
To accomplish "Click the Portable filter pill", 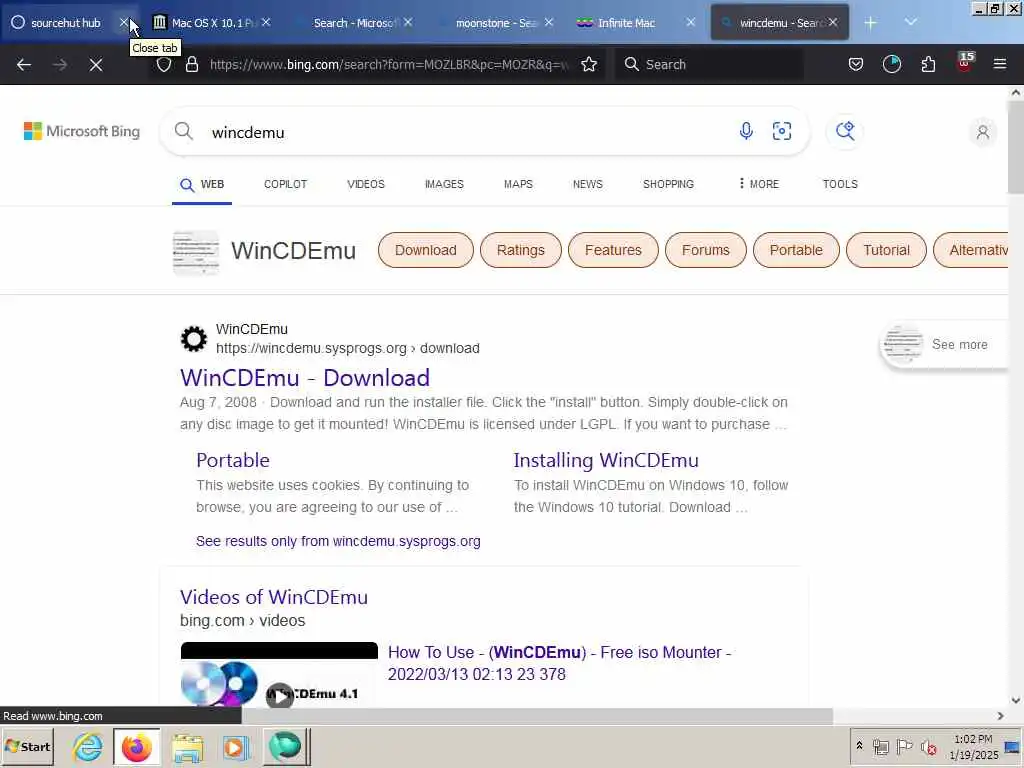I will (x=796, y=250).
